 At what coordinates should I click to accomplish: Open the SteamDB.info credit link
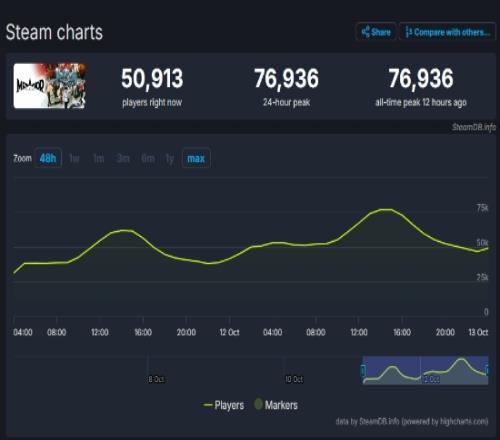coord(474,127)
